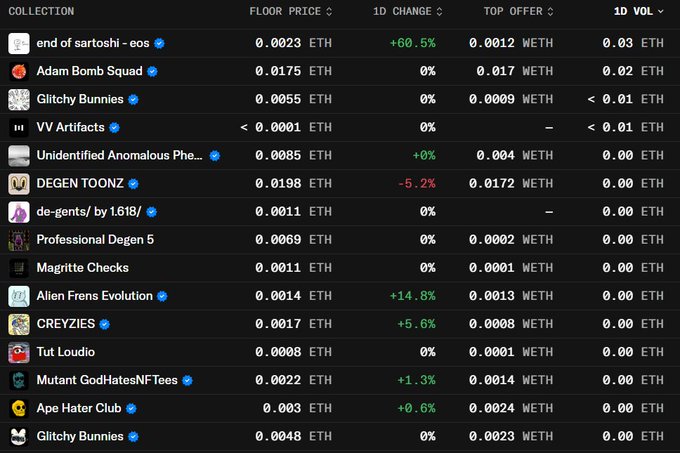
Task: Click the +5.6% change for CREYZIES
Action: (x=416, y=324)
